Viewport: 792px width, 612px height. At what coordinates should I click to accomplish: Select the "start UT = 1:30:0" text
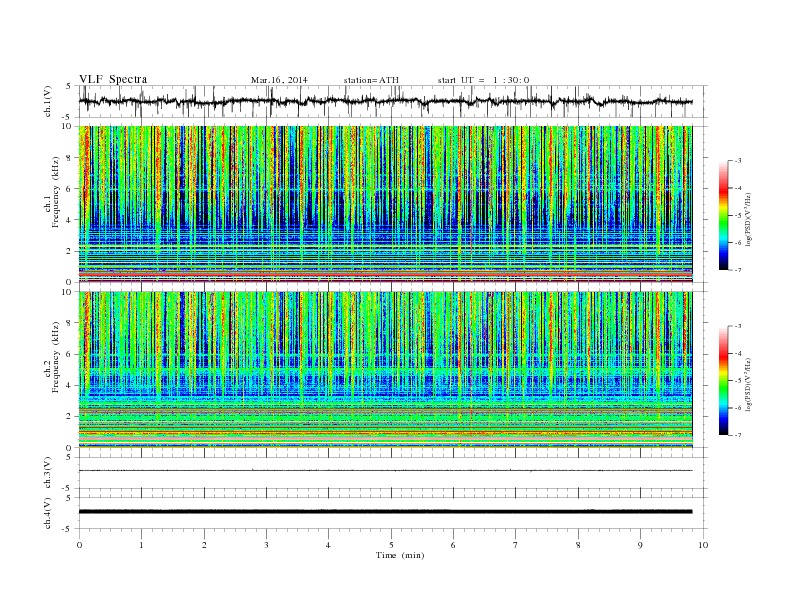tap(483, 80)
